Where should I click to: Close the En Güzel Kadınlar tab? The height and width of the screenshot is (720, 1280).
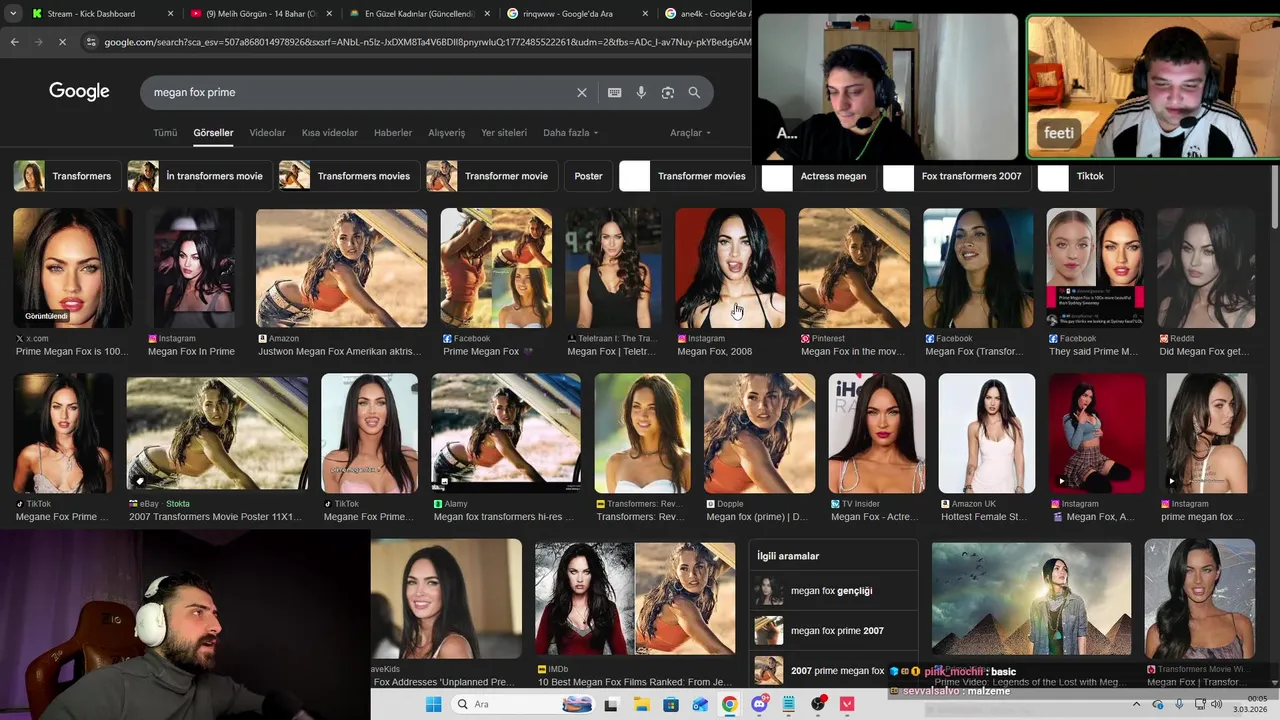pyautogui.click(x=488, y=14)
